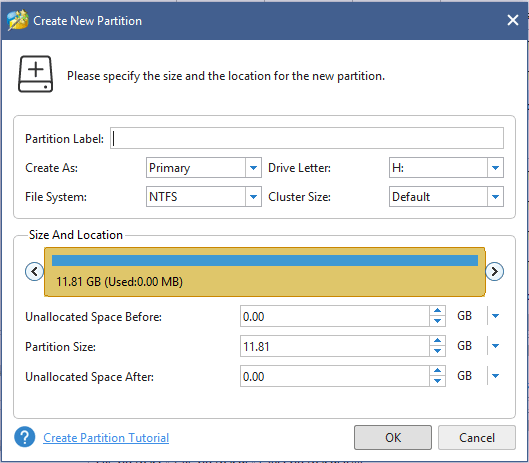This screenshot has width=529, height=463.
Task: Click the blue partition size bar
Action: tap(265, 260)
